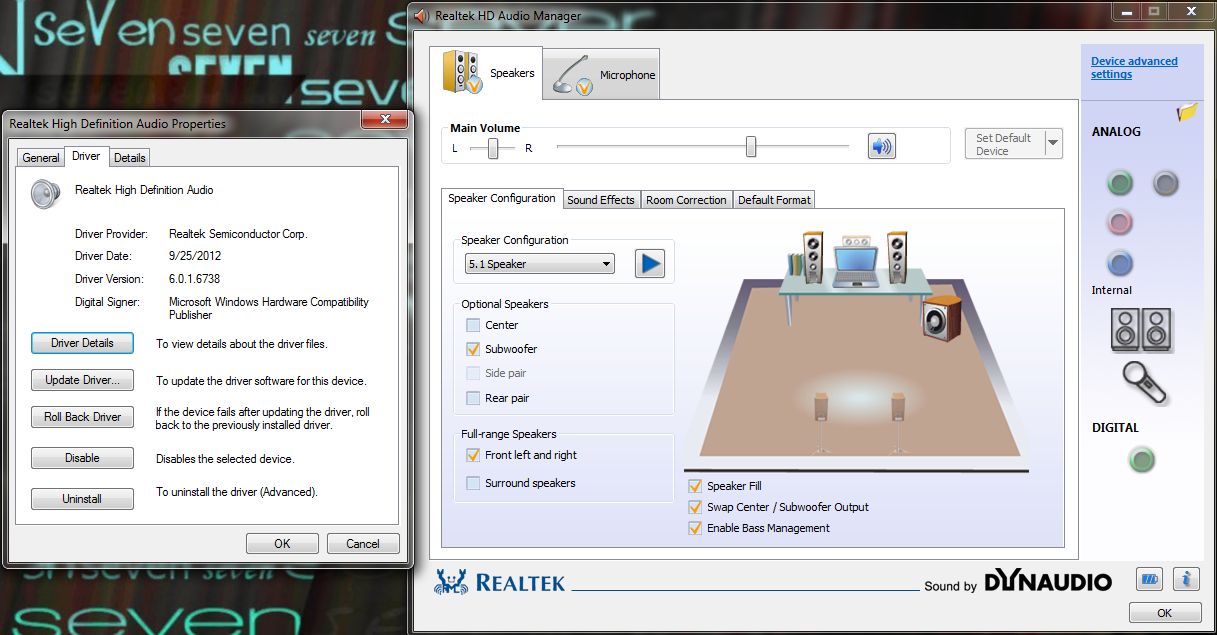Click the Set Default Device button

tap(1004, 144)
